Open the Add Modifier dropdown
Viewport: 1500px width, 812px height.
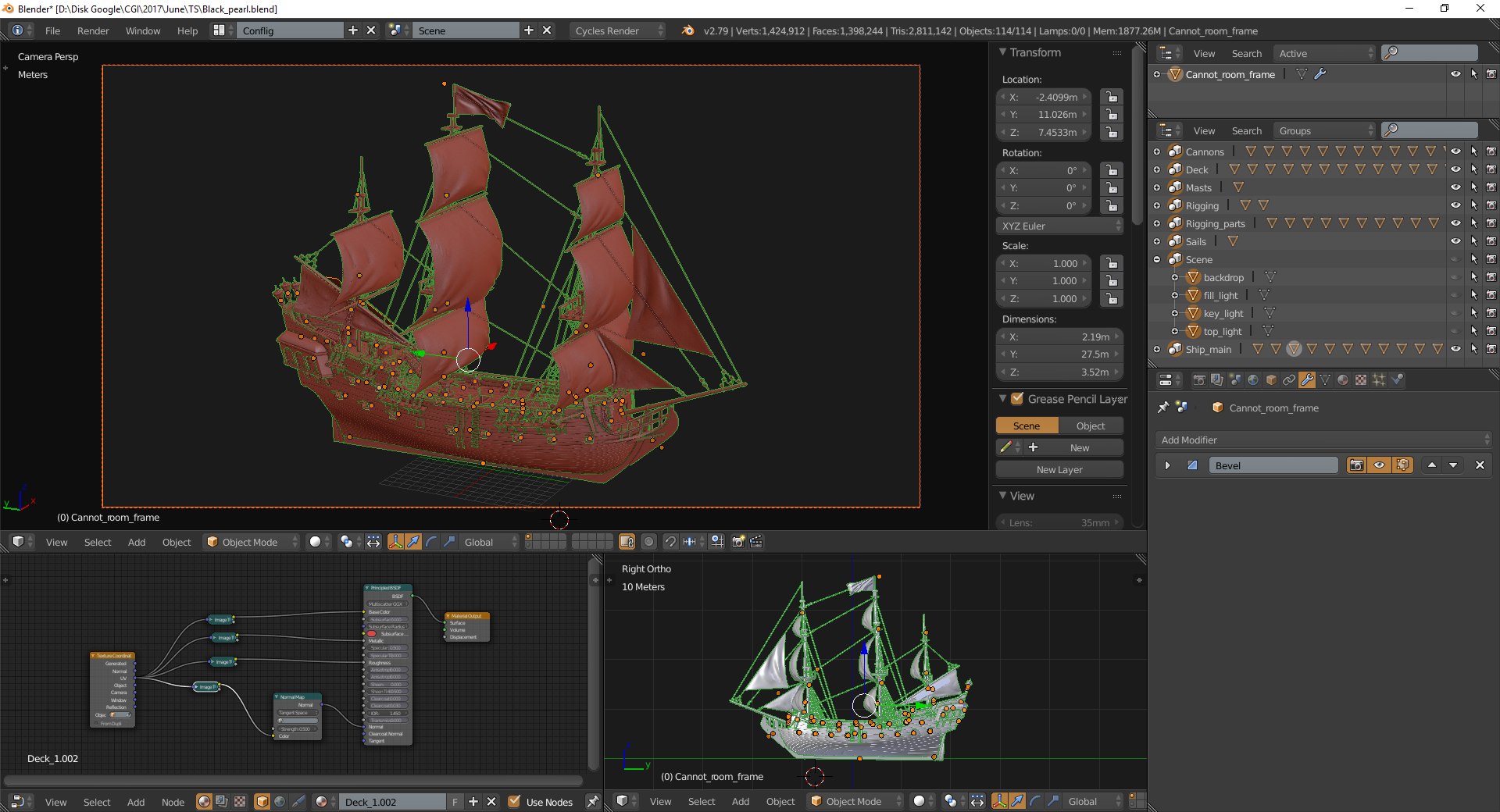(x=1323, y=440)
